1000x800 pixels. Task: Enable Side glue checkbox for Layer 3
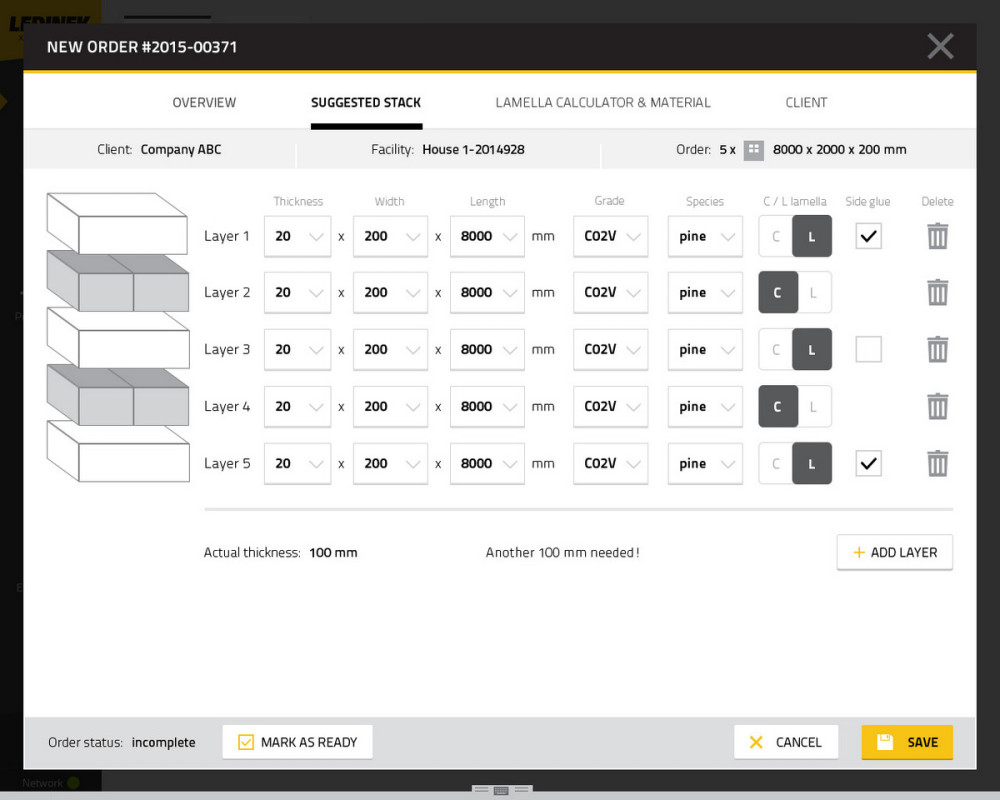click(868, 350)
